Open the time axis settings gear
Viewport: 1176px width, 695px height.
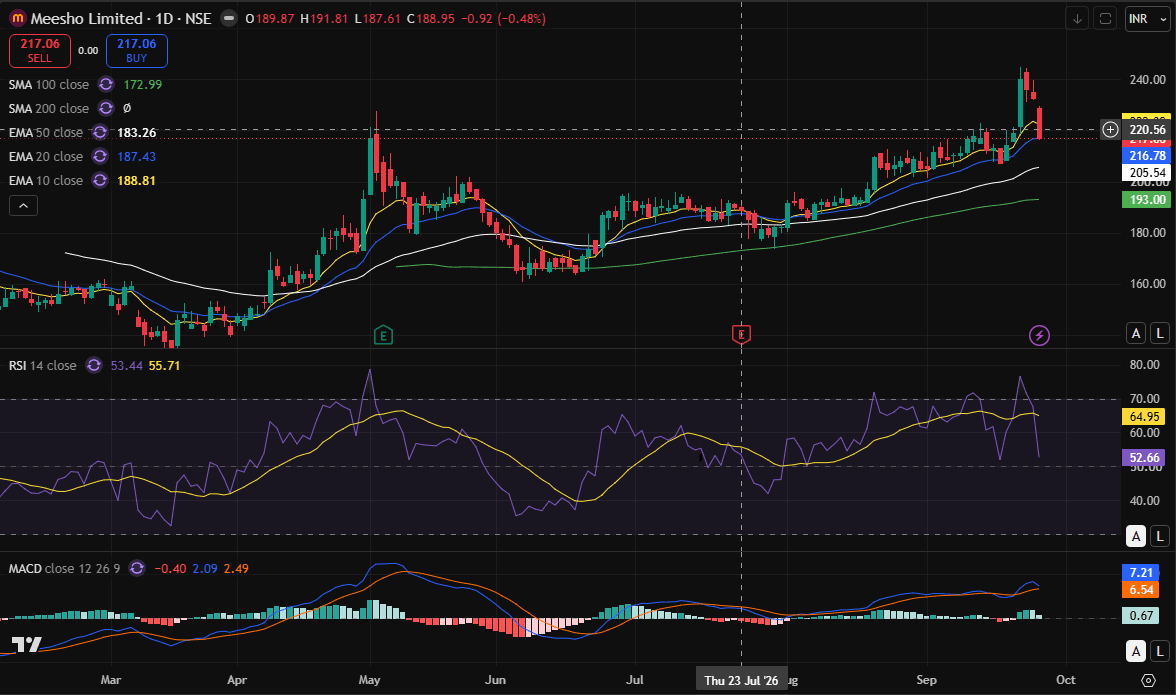(1148, 680)
